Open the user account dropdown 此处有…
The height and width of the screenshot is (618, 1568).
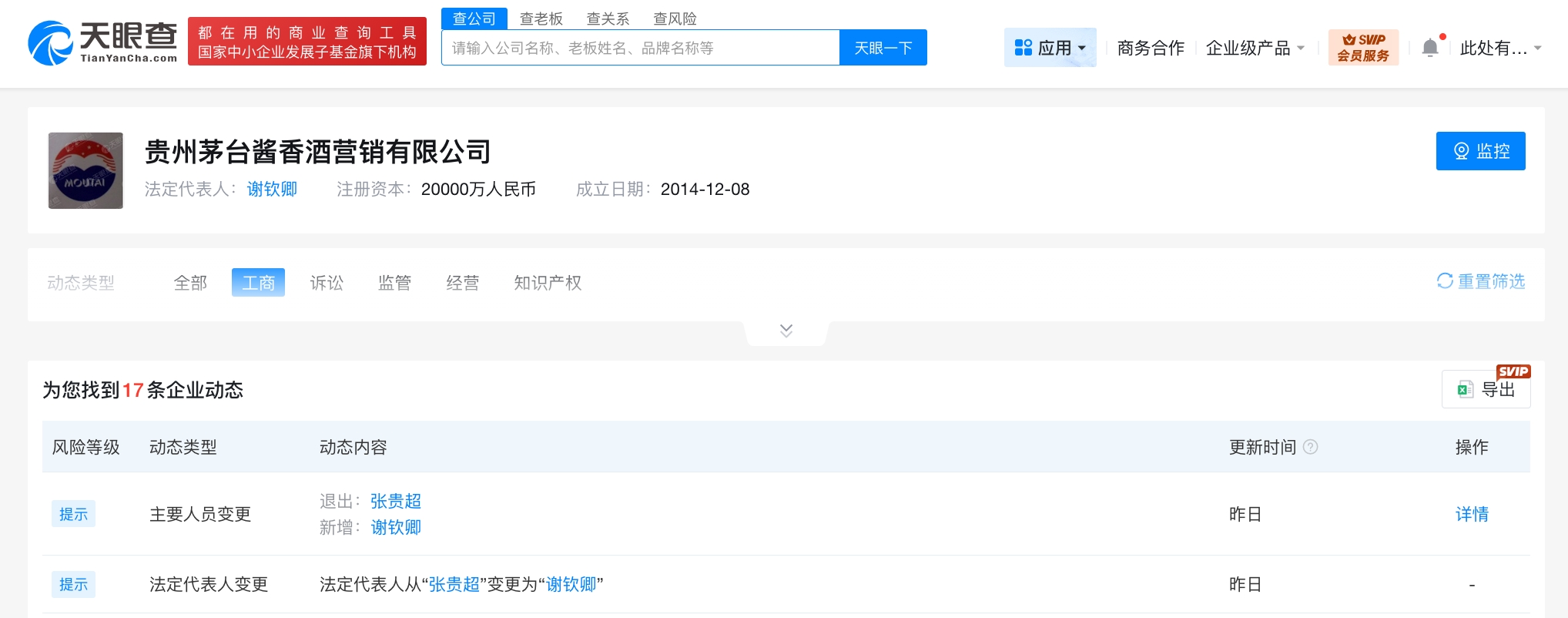click(x=1499, y=48)
